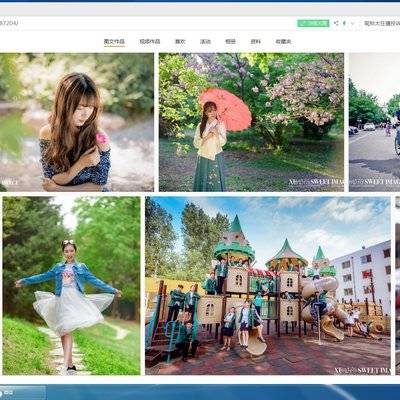Open the fifth navigation tab 相册
The width and height of the screenshot is (400, 400).
click(x=230, y=42)
